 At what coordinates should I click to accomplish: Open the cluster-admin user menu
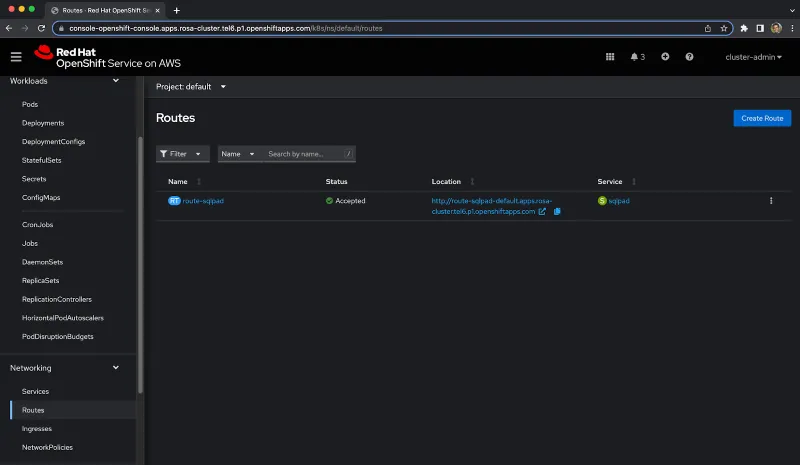[753, 57]
